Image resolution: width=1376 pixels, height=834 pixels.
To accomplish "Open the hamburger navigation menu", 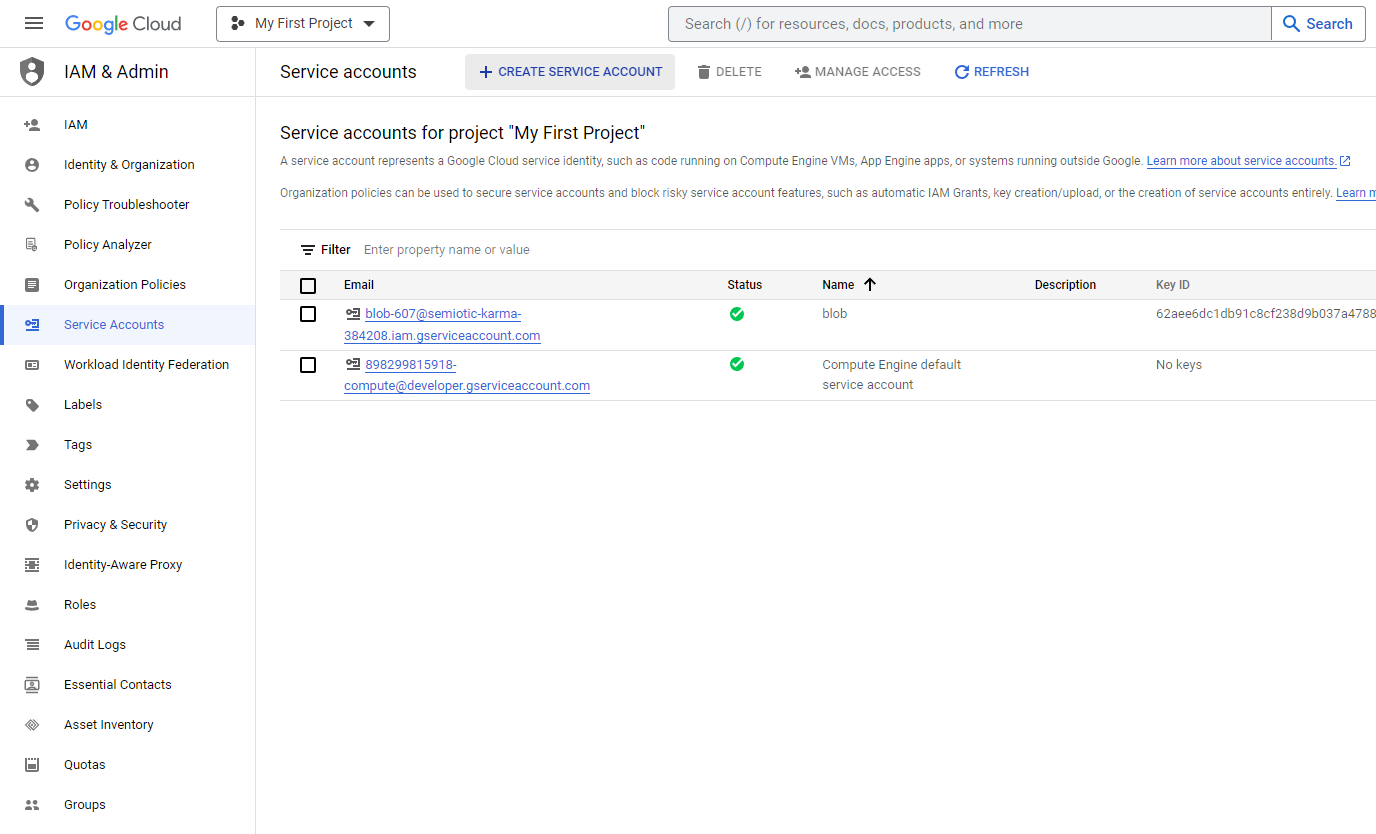I will (34, 23).
